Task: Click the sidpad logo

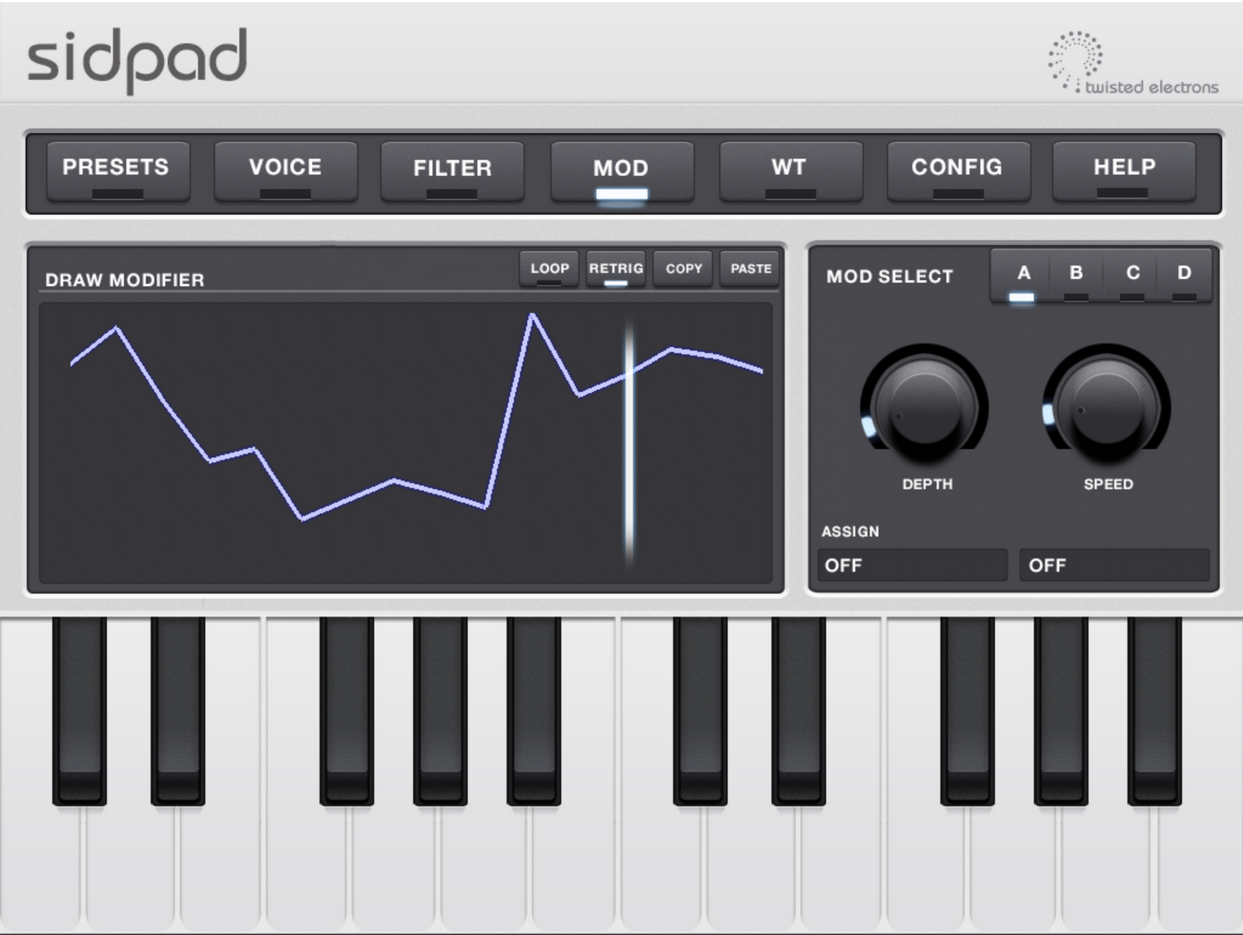Action: 137,58
